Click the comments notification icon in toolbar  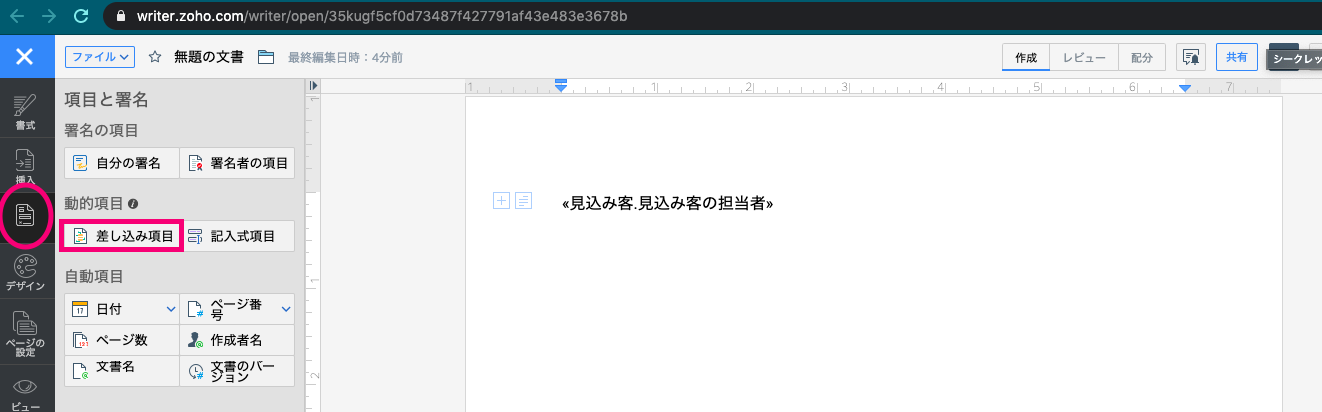click(1191, 58)
